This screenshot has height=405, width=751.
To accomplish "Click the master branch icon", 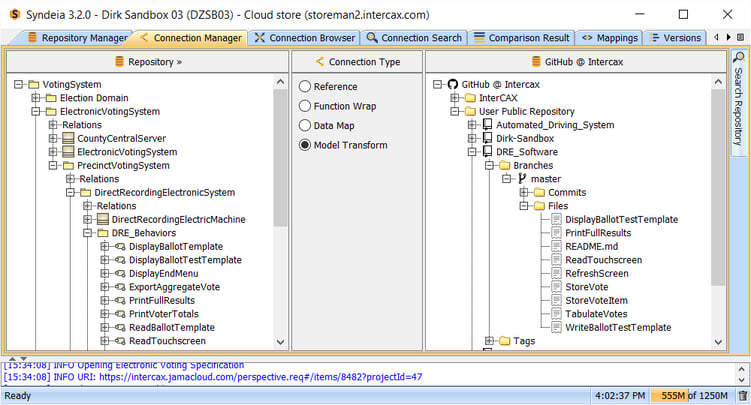I will pyautogui.click(x=522, y=179).
